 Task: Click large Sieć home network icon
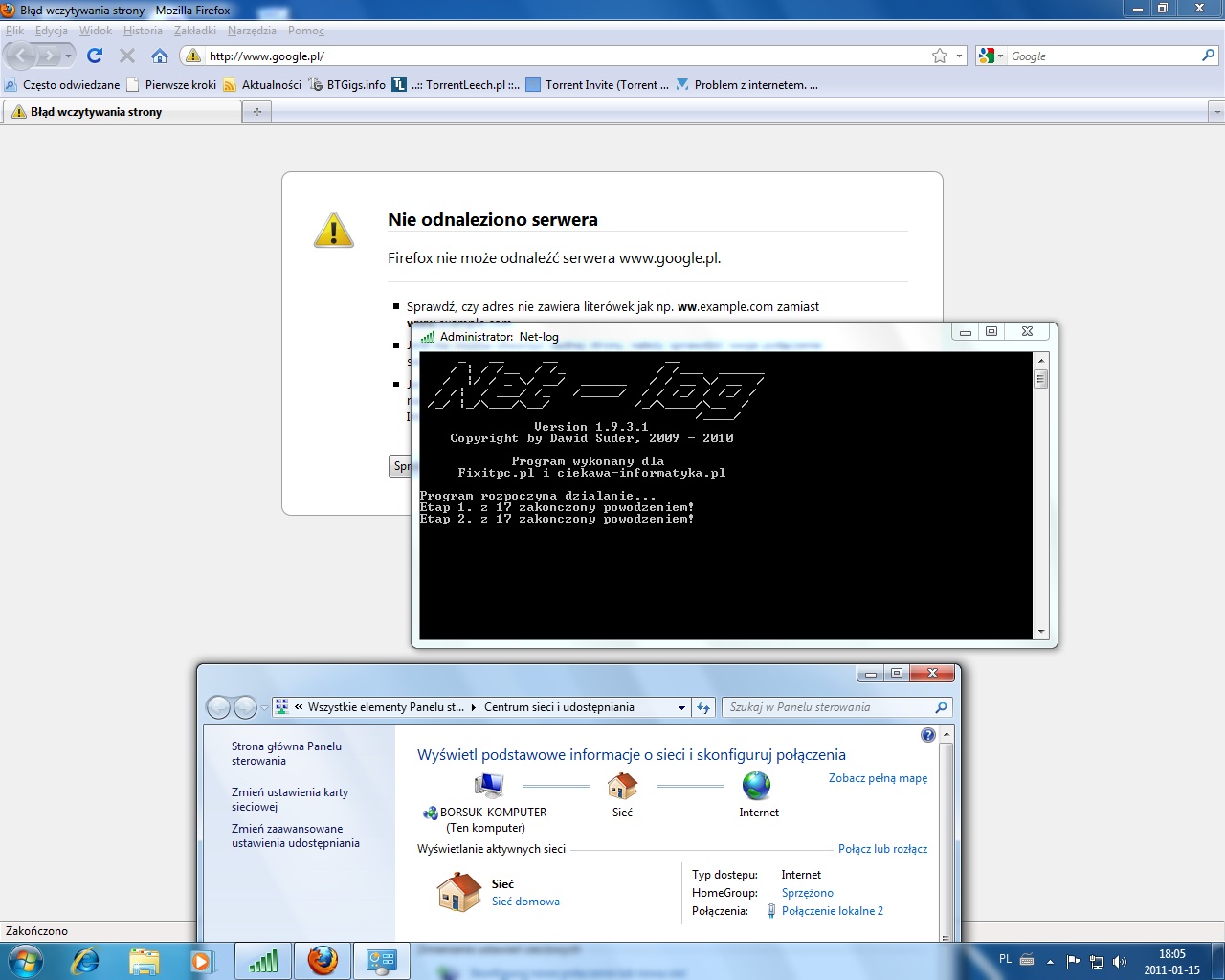(x=458, y=891)
